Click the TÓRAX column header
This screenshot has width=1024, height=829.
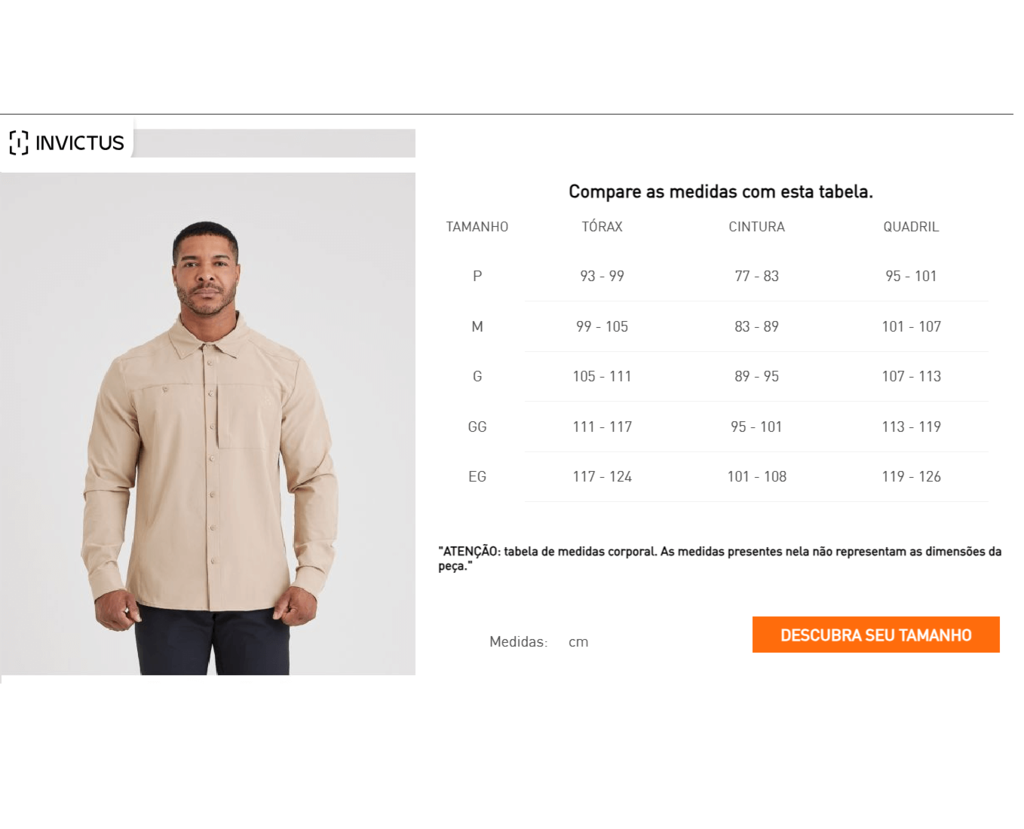[x=602, y=226]
